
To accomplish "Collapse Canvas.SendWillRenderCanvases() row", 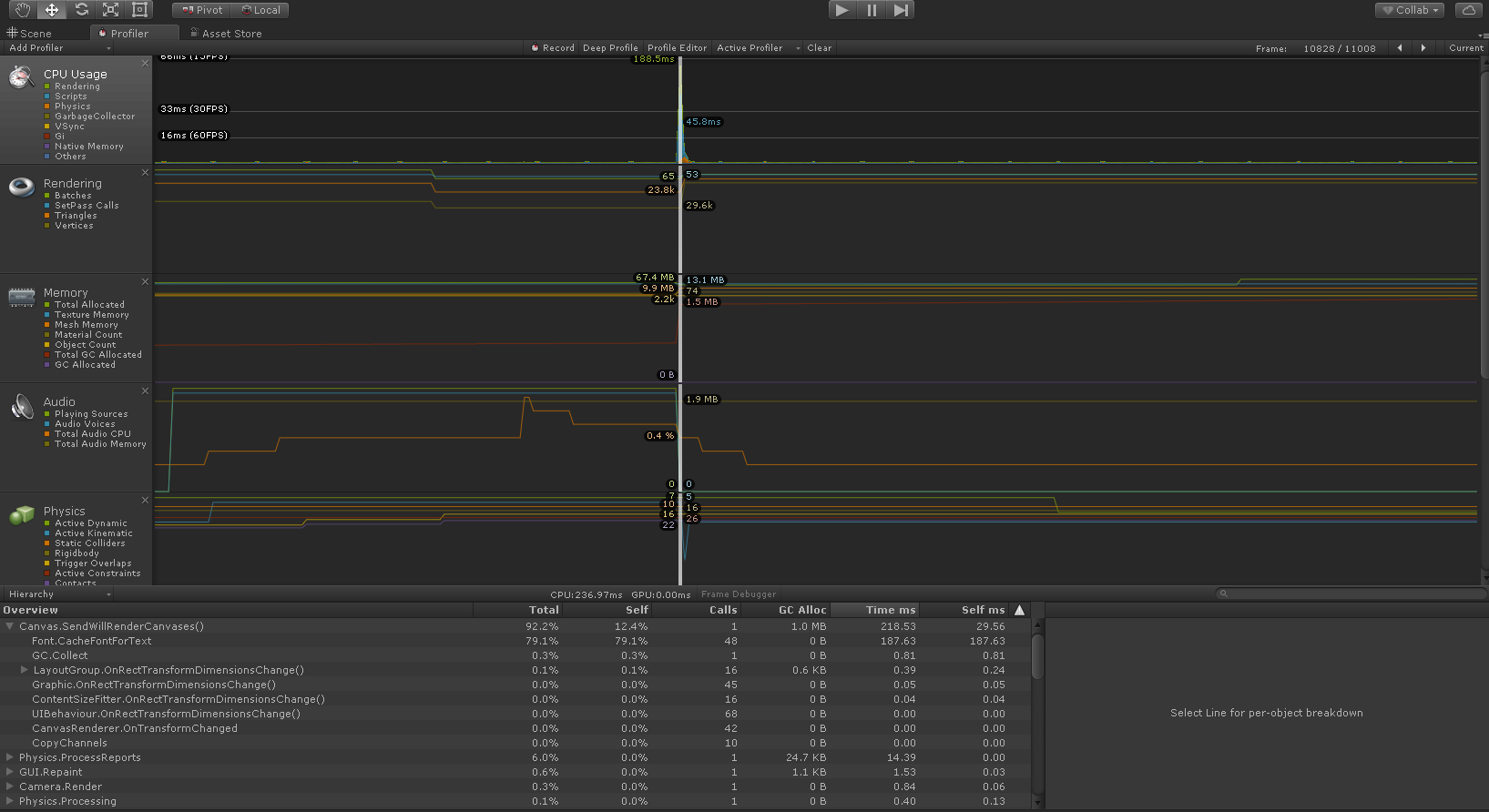I will (x=10, y=626).
